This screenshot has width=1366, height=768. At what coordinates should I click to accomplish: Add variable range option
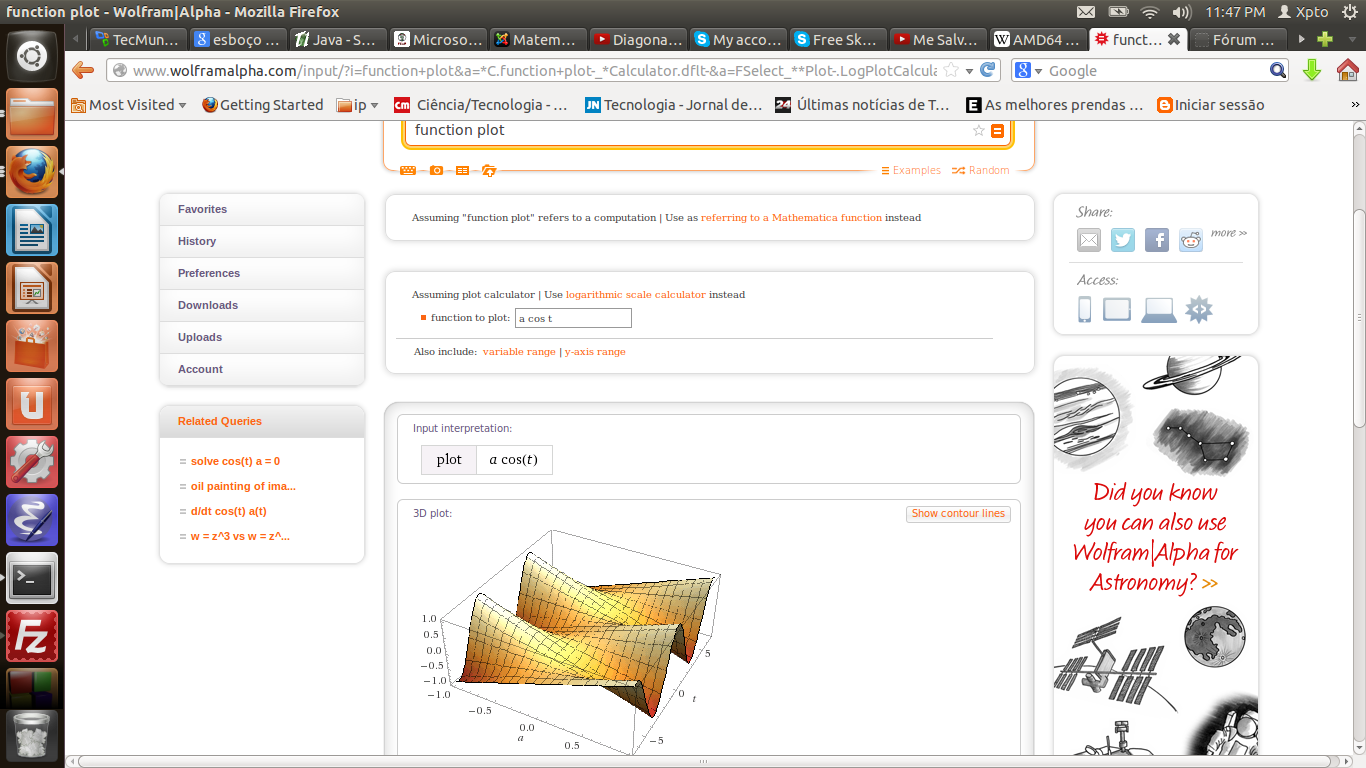pyautogui.click(x=519, y=352)
